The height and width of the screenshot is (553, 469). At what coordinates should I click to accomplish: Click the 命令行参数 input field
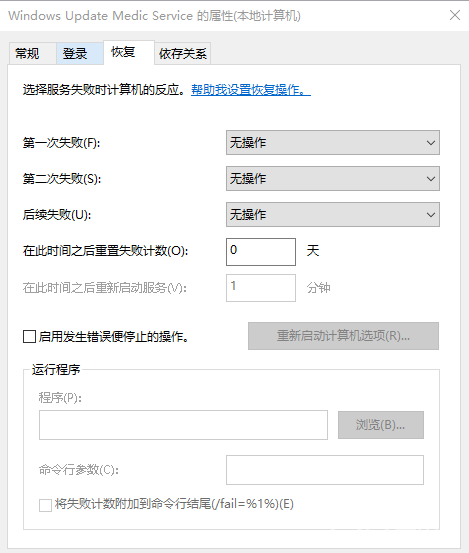pos(325,470)
